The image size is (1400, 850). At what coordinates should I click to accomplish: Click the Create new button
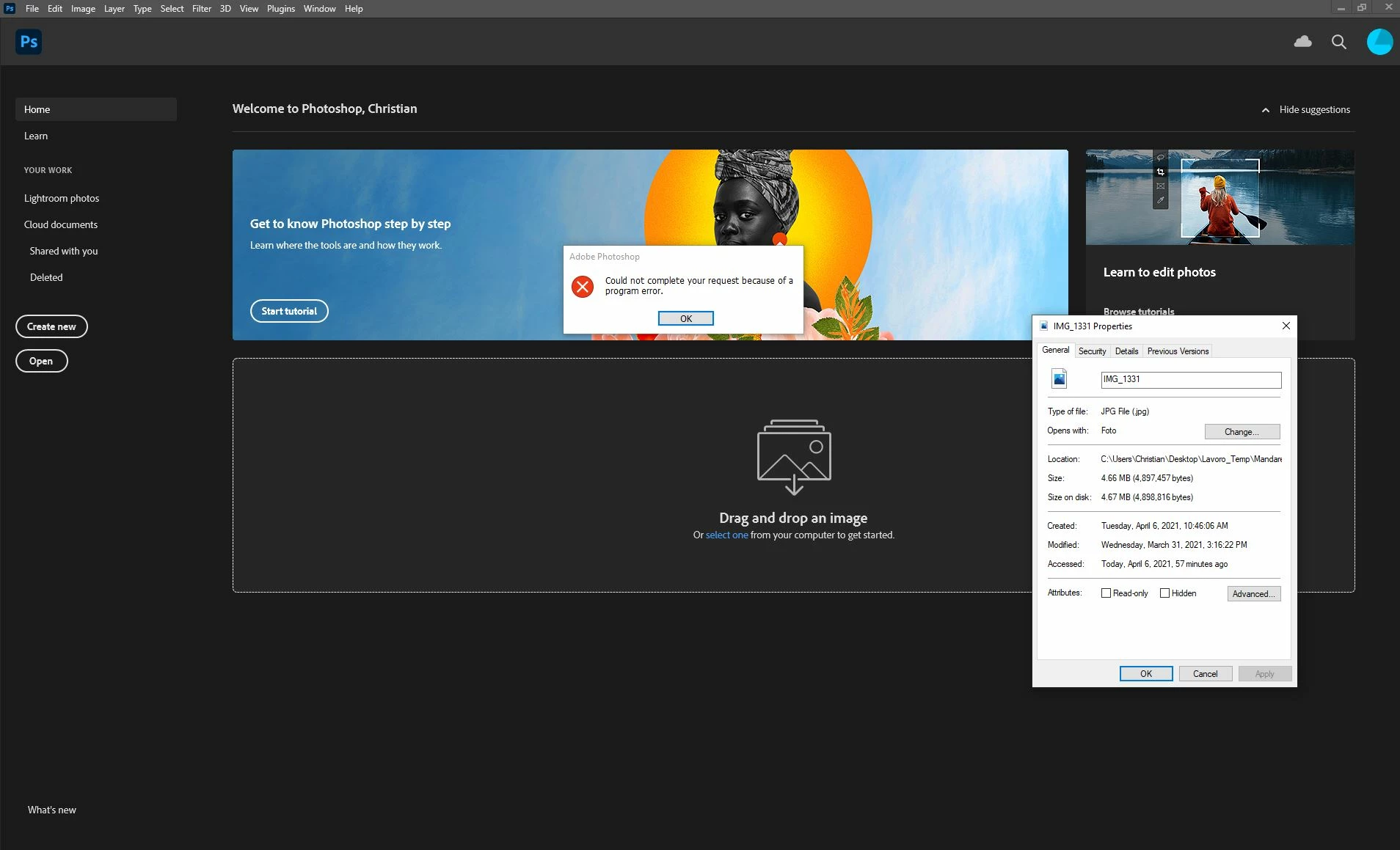51,326
